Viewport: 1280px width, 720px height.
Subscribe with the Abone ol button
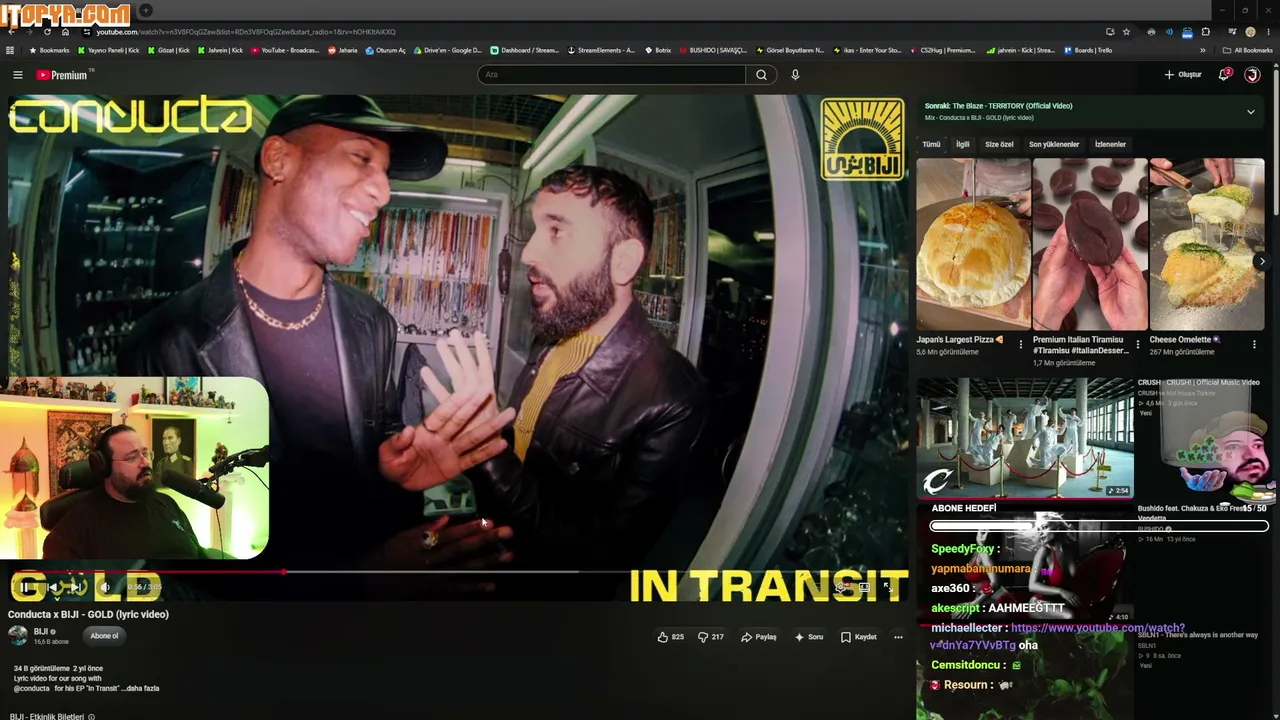pos(104,636)
